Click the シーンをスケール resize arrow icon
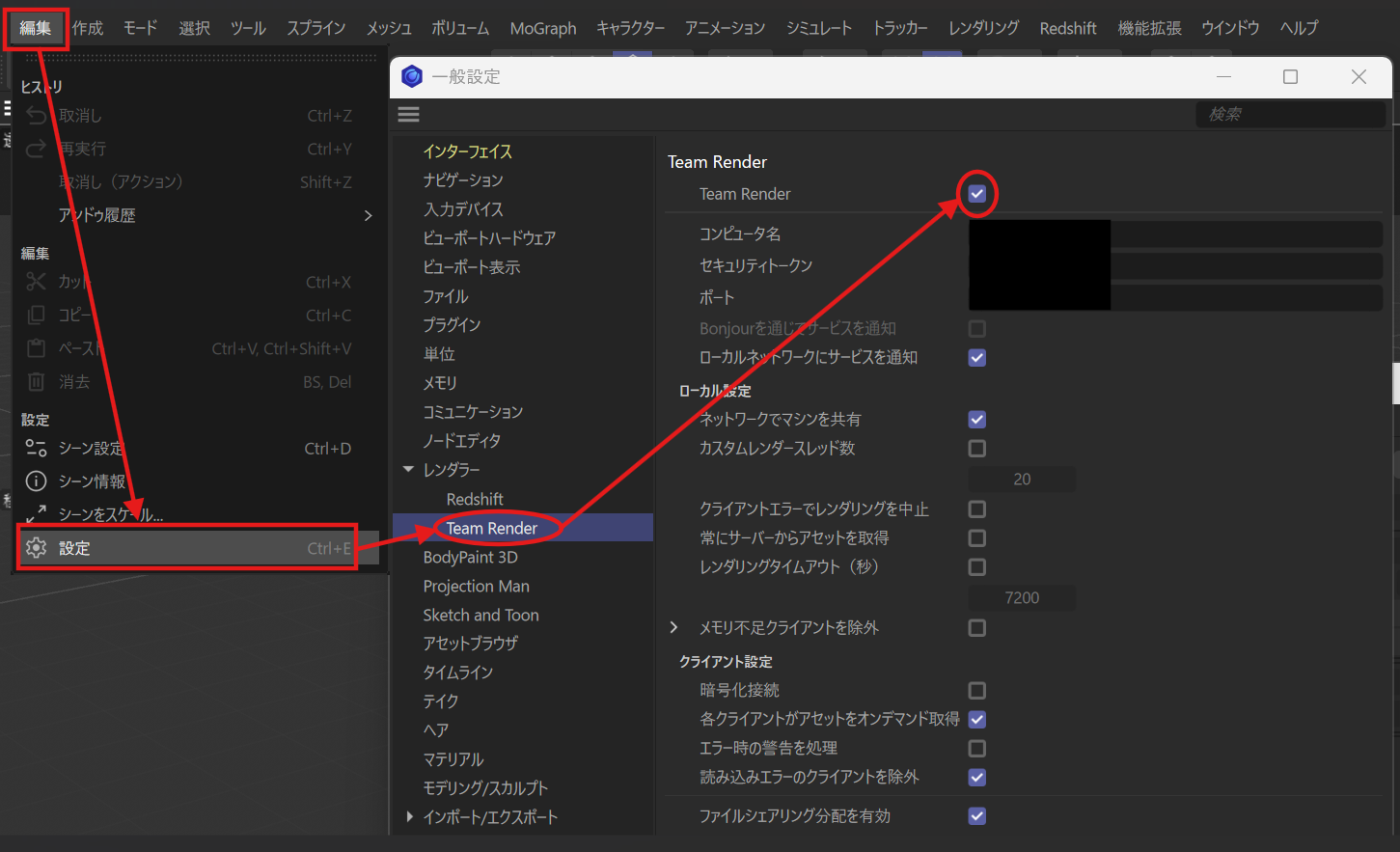The image size is (1400, 852). tap(37, 514)
